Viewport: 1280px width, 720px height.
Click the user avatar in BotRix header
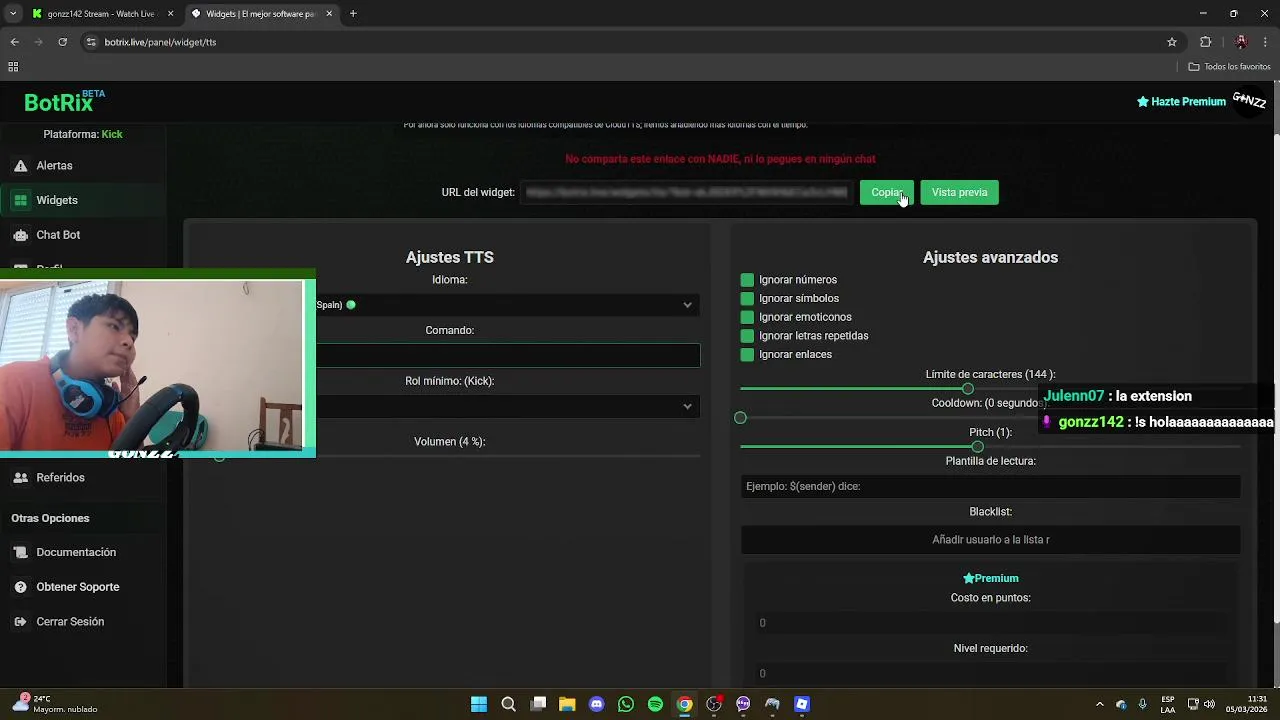pos(1249,101)
